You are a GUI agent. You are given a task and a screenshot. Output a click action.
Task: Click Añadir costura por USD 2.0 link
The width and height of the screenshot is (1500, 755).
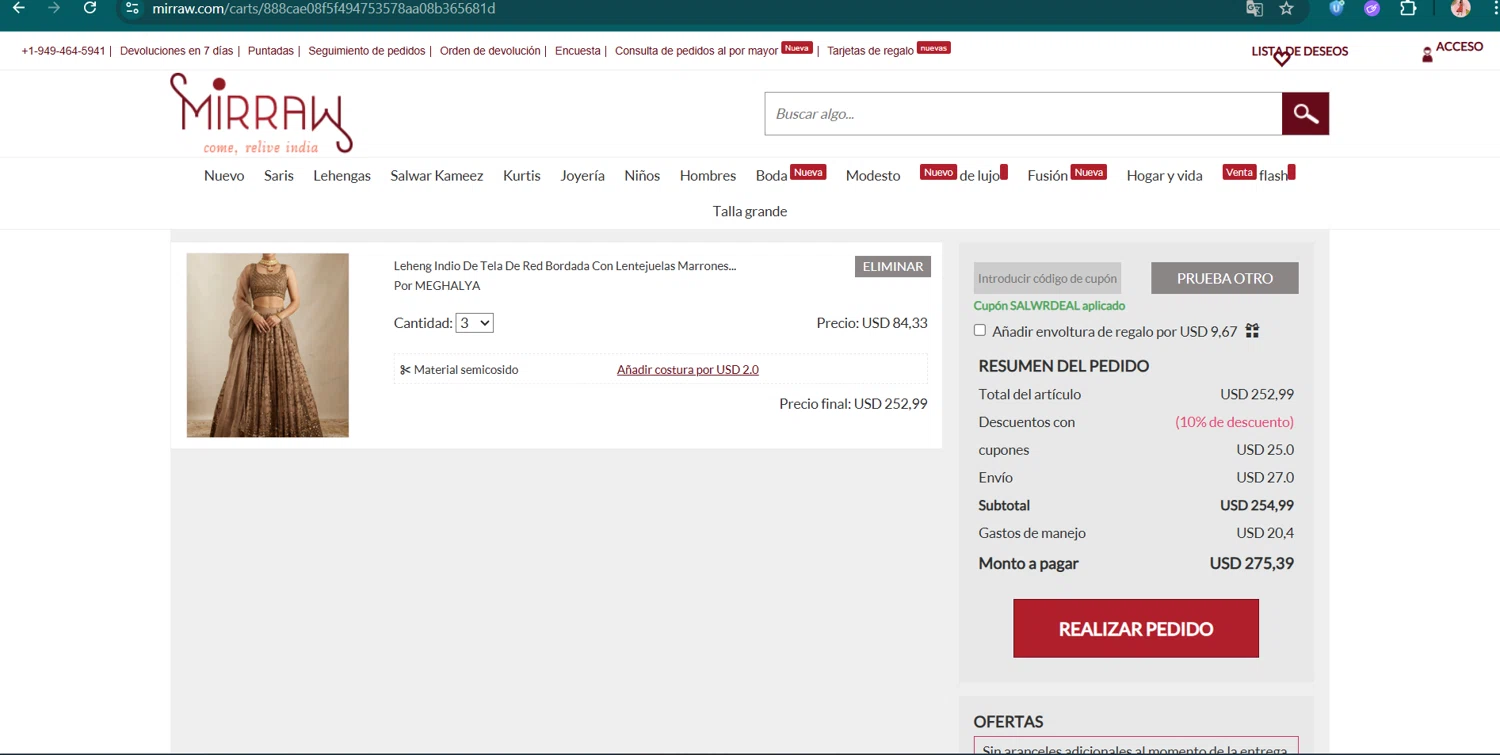(x=688, y=370)
